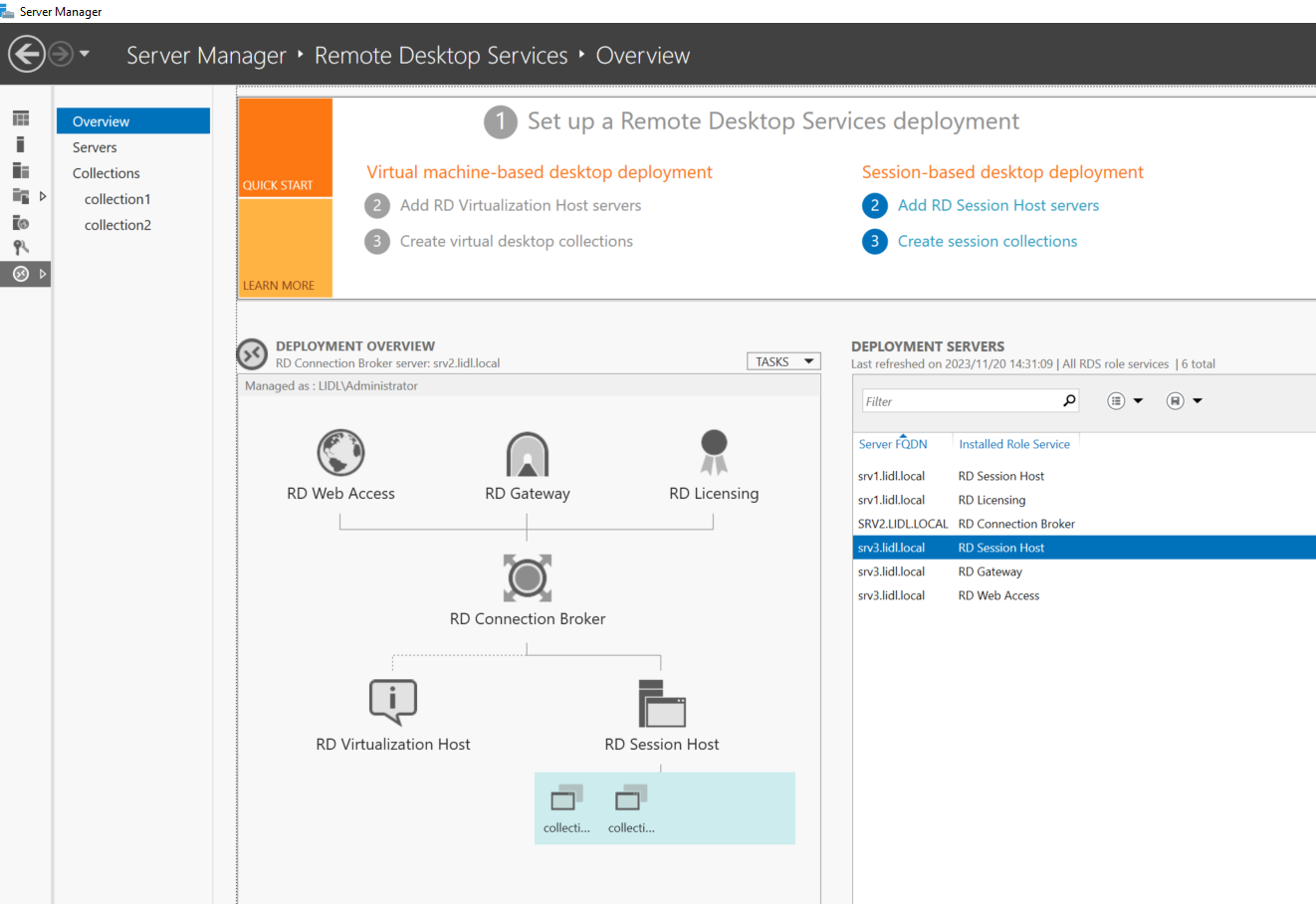This screenshot has width=1316, height=904.
Task: Click the save query icon
Action: click(x=1175, y=401)
